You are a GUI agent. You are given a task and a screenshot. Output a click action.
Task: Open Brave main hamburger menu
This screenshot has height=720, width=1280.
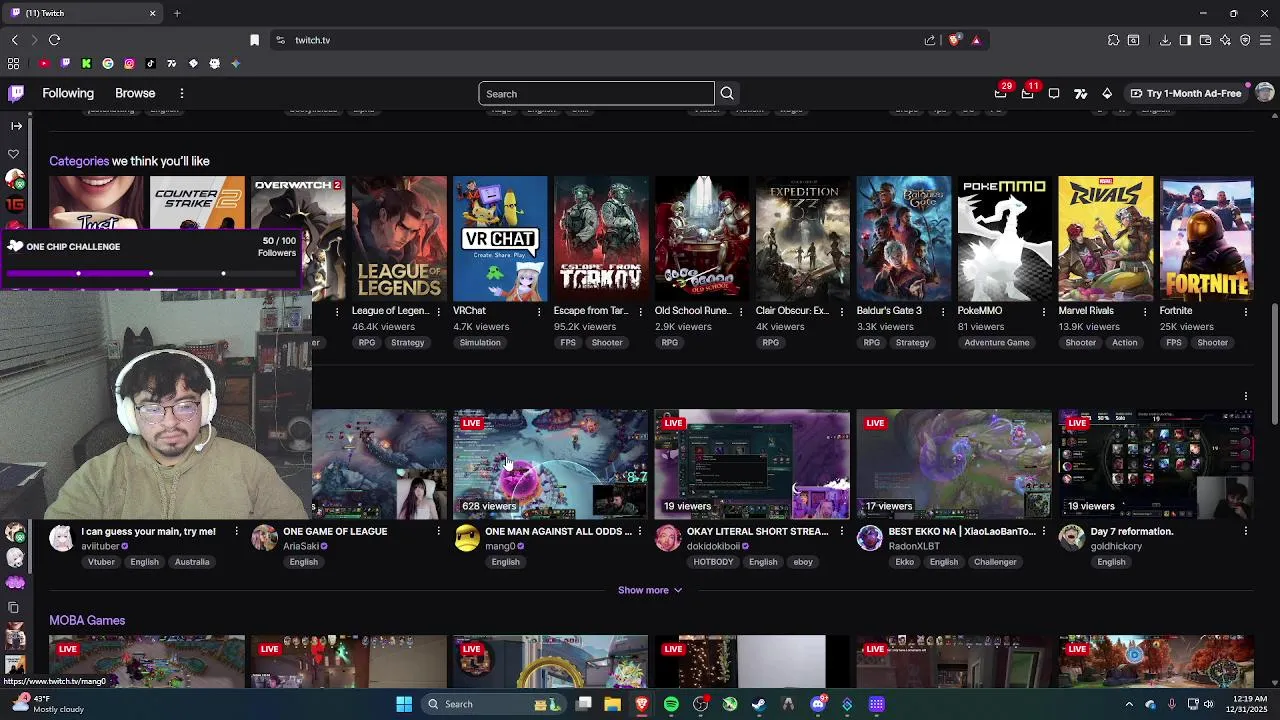[x=1265, y=40]
